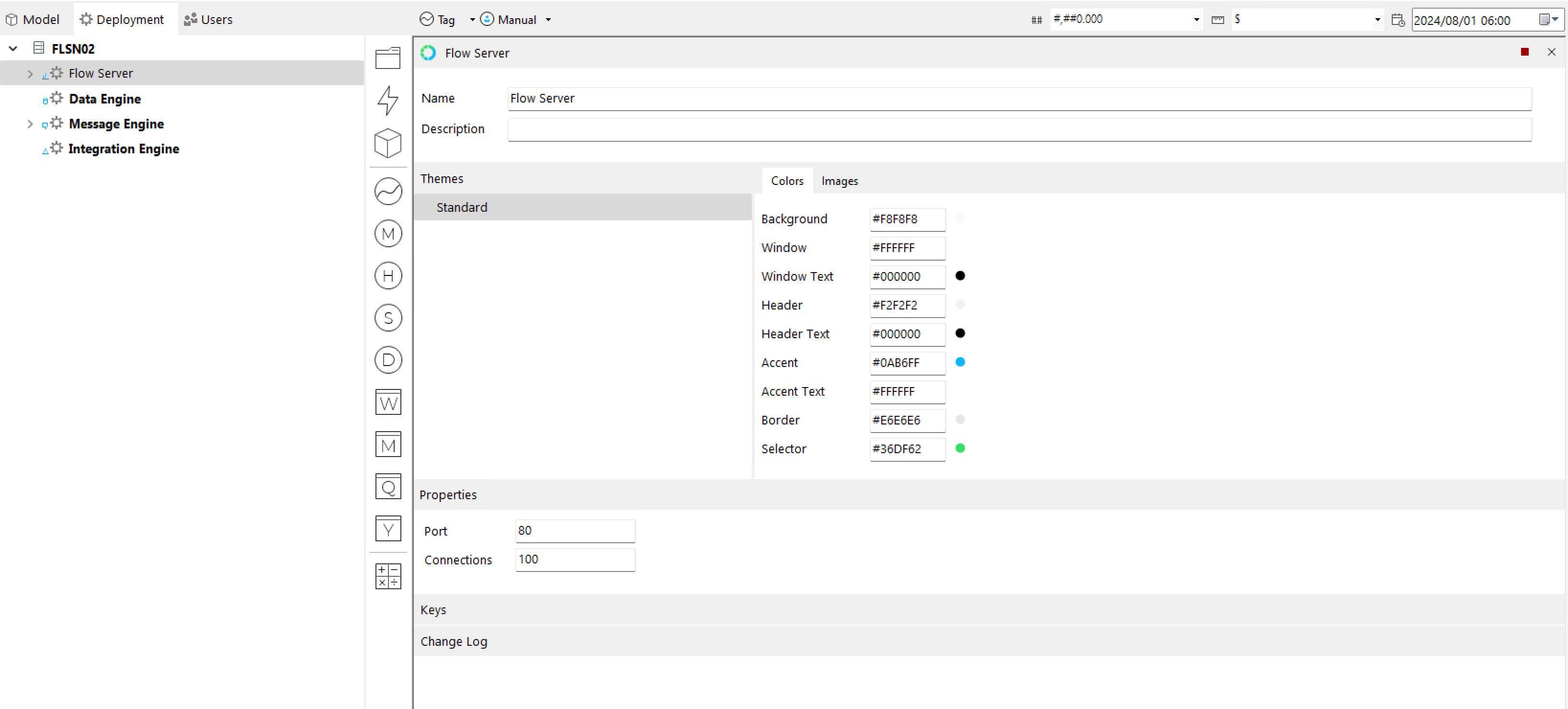The width and height of the screenshot is (1568, 709).
Task: Click the Selector green color dot
Action: pos(961,449)
